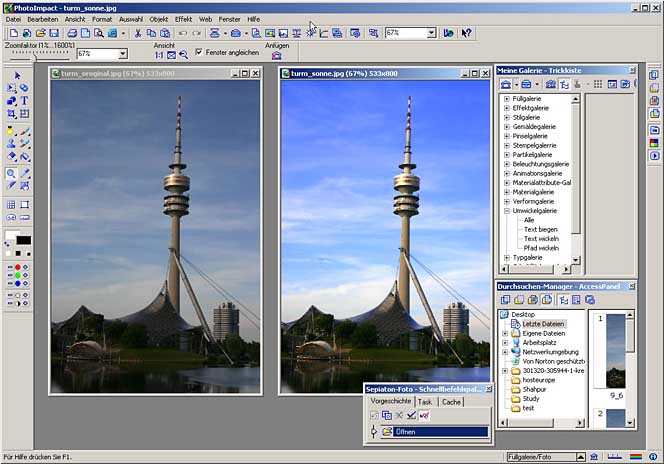Click the context help arrow icon

click(x=467, y=33)
